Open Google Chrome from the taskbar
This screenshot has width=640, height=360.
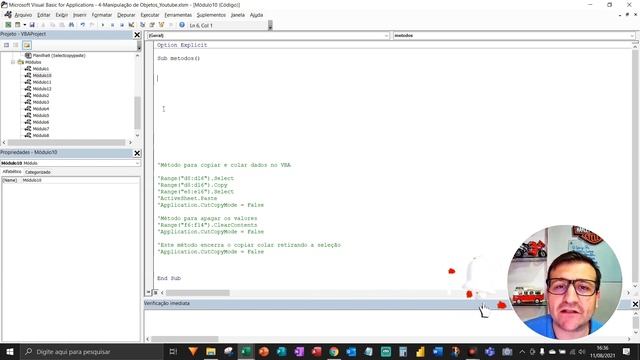[334, 351]
